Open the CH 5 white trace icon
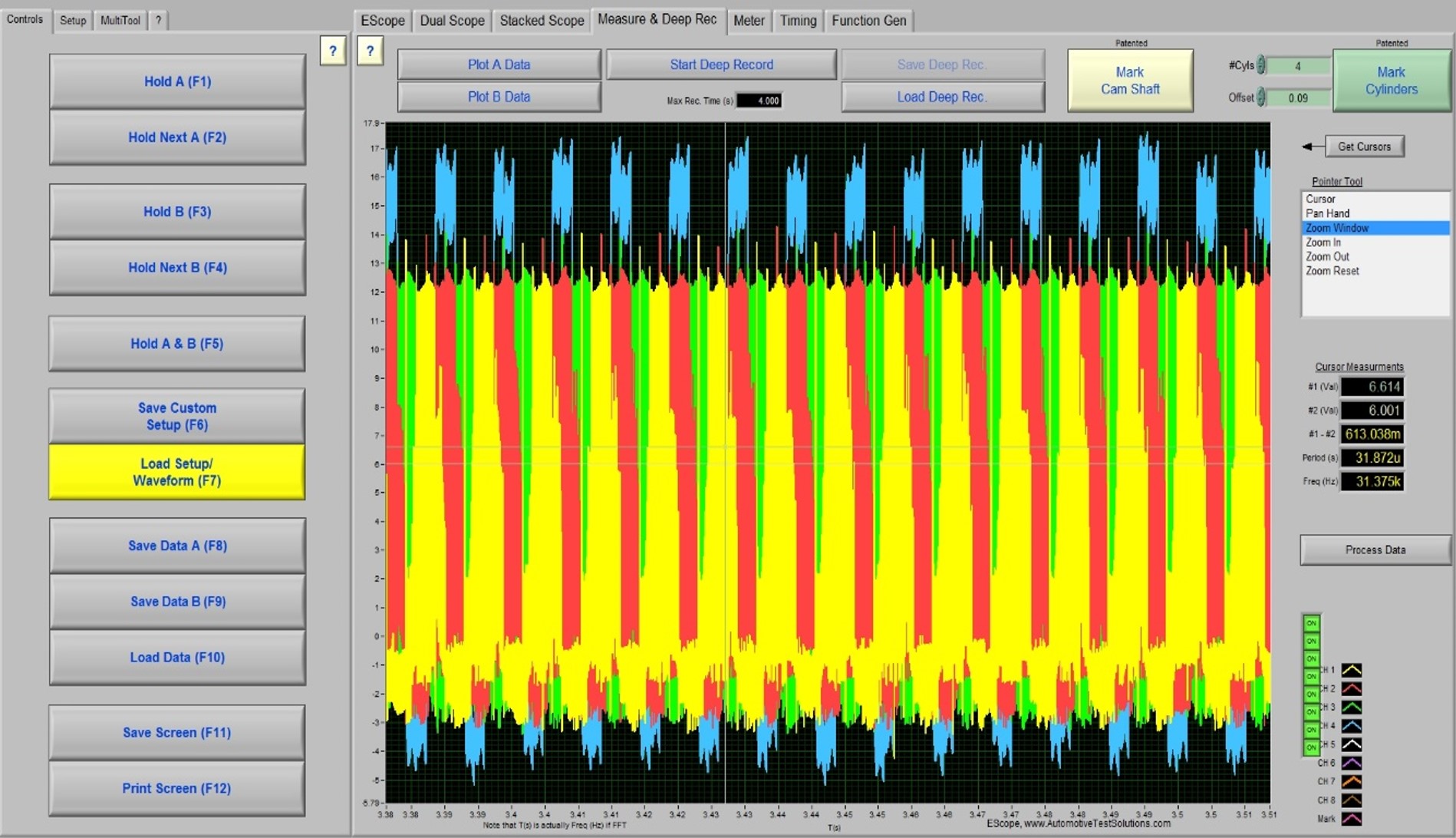 [1351, 744]
